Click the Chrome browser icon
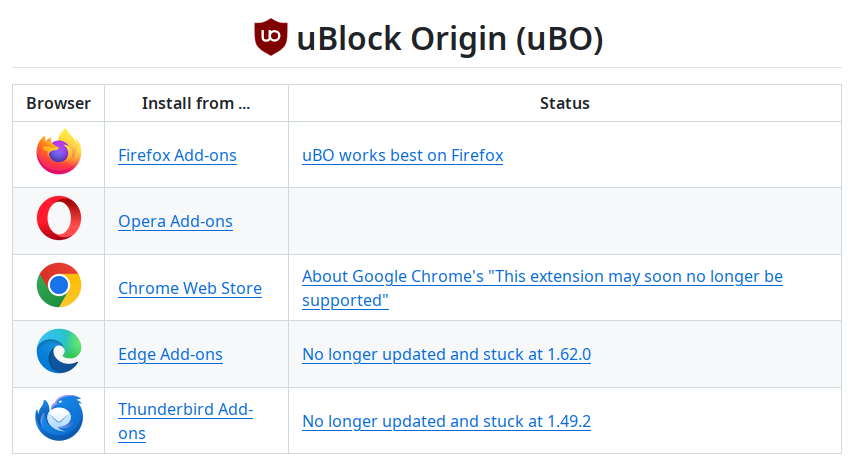 point(59,285)
